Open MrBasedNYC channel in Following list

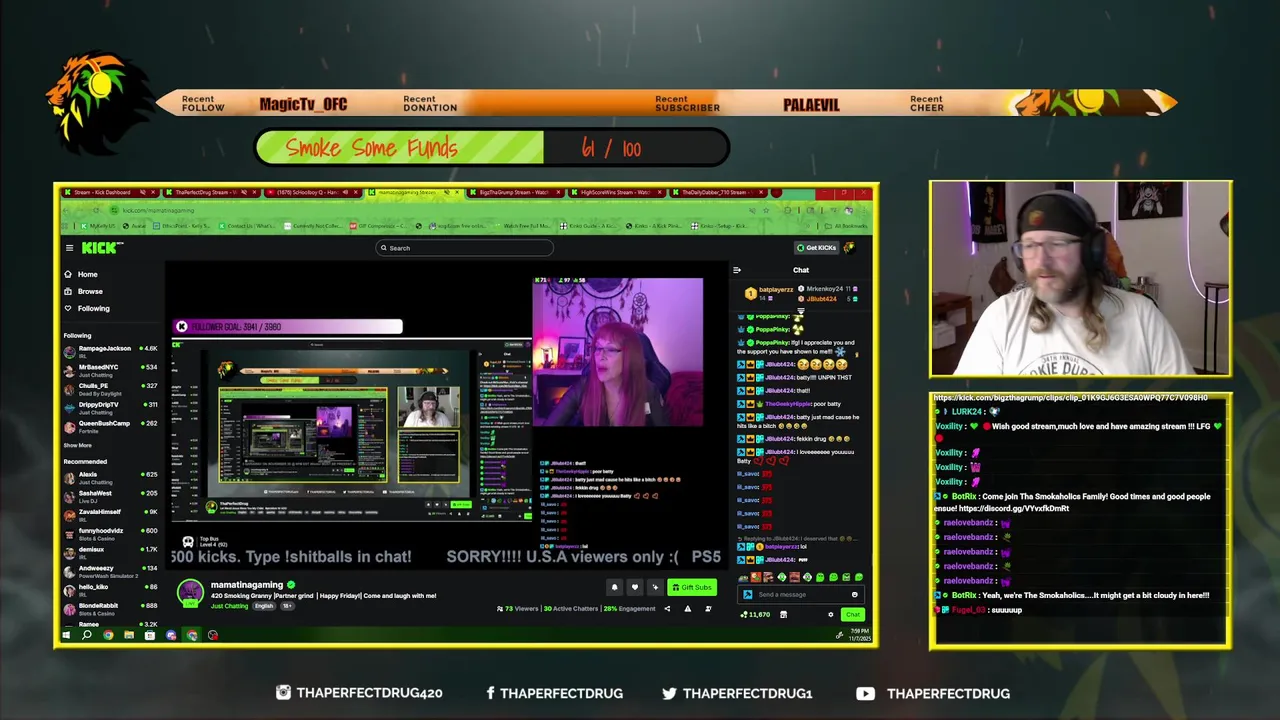point(110,370)
